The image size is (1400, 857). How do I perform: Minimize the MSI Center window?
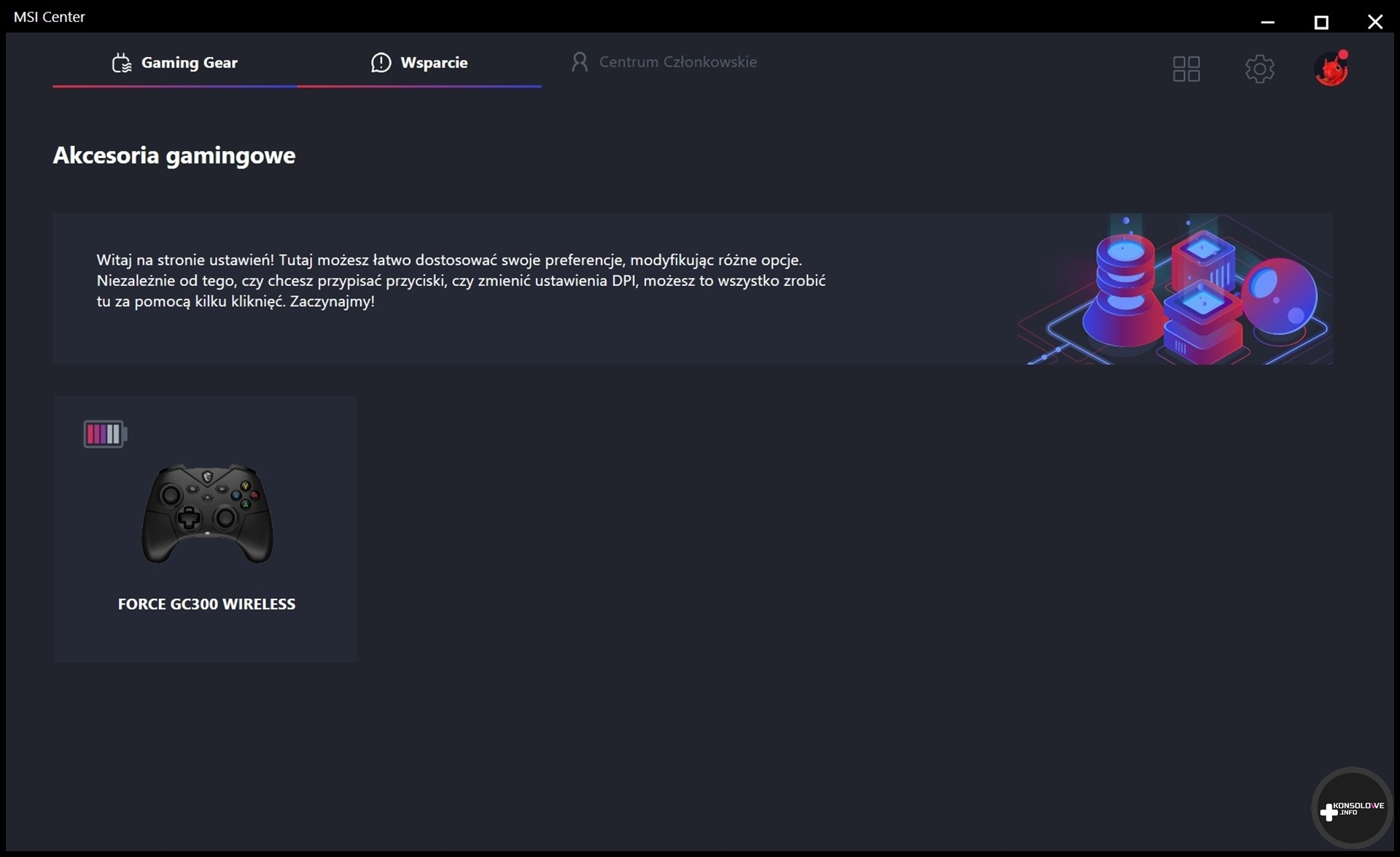click(1268, 22)
